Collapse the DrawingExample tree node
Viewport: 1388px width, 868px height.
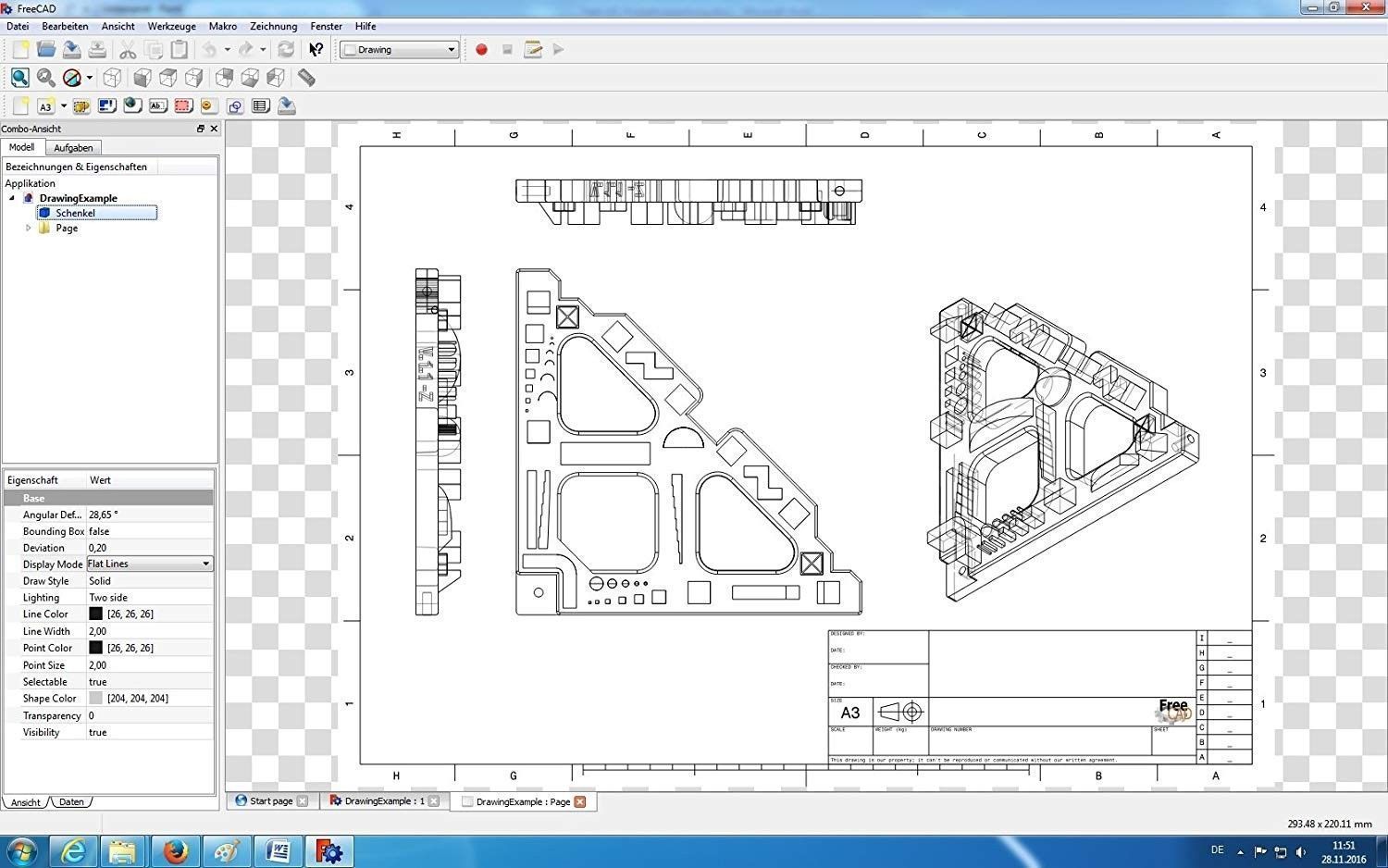12,198
